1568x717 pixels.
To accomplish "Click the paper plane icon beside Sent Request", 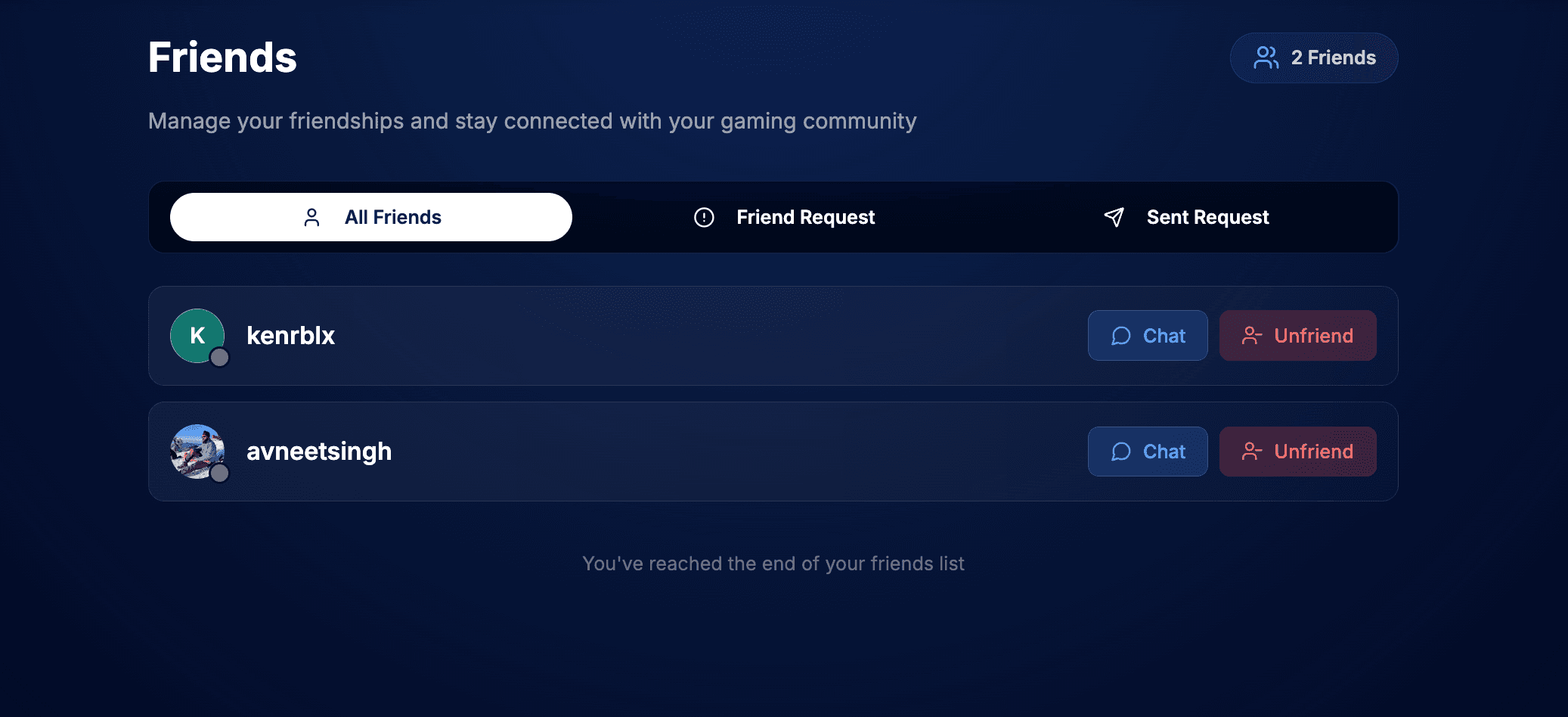I will (x=1114, y=218).
